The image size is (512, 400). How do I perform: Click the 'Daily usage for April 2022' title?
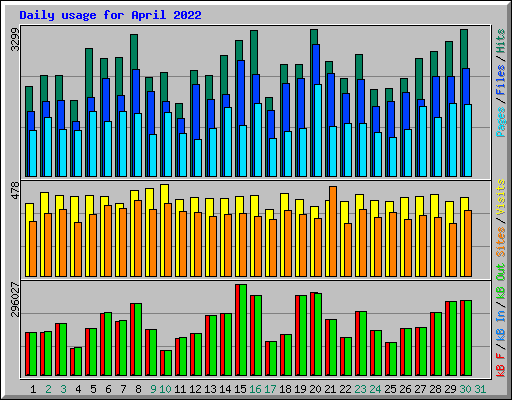coord(110,15)
